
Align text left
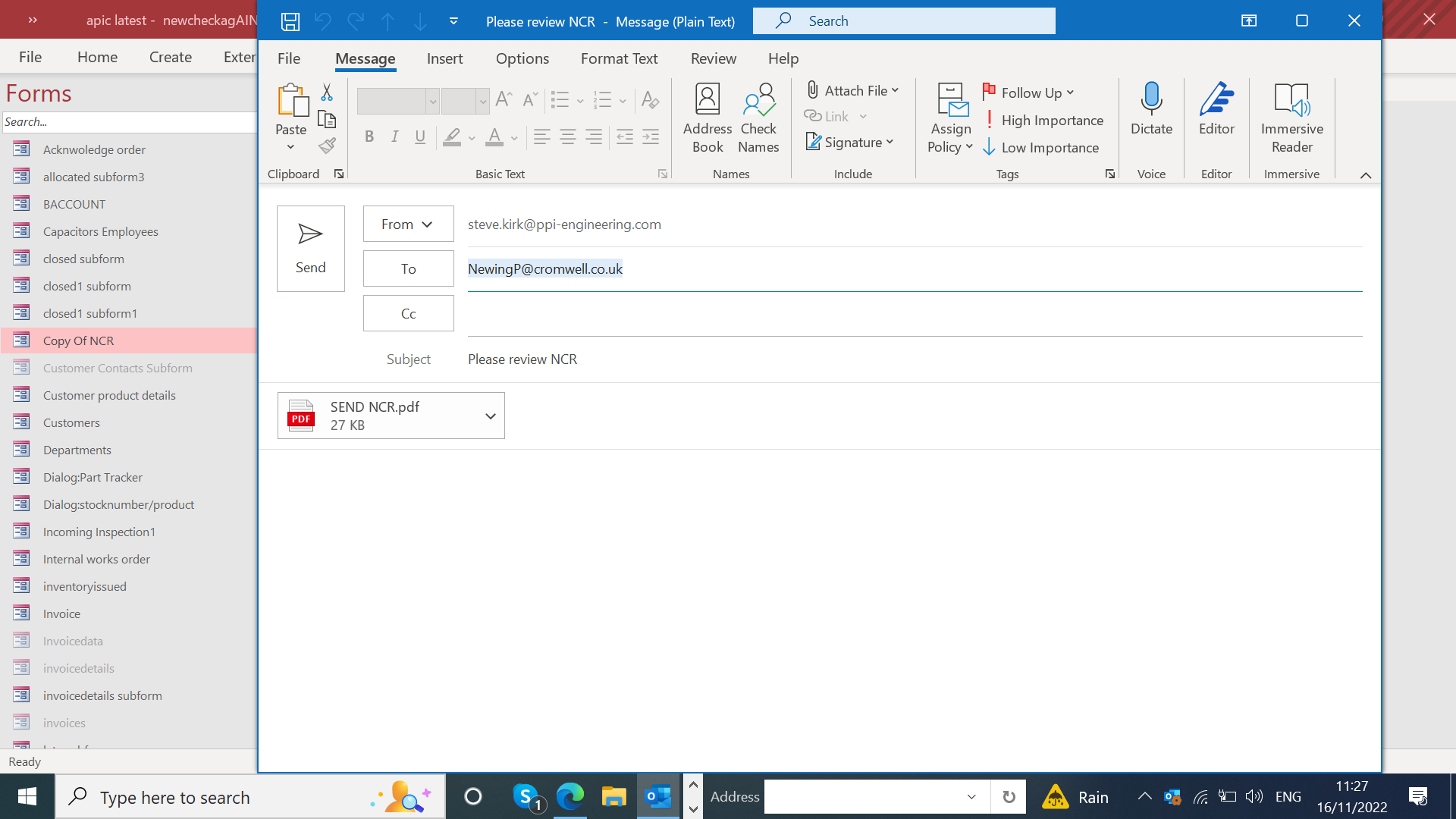tap(542, 137)
